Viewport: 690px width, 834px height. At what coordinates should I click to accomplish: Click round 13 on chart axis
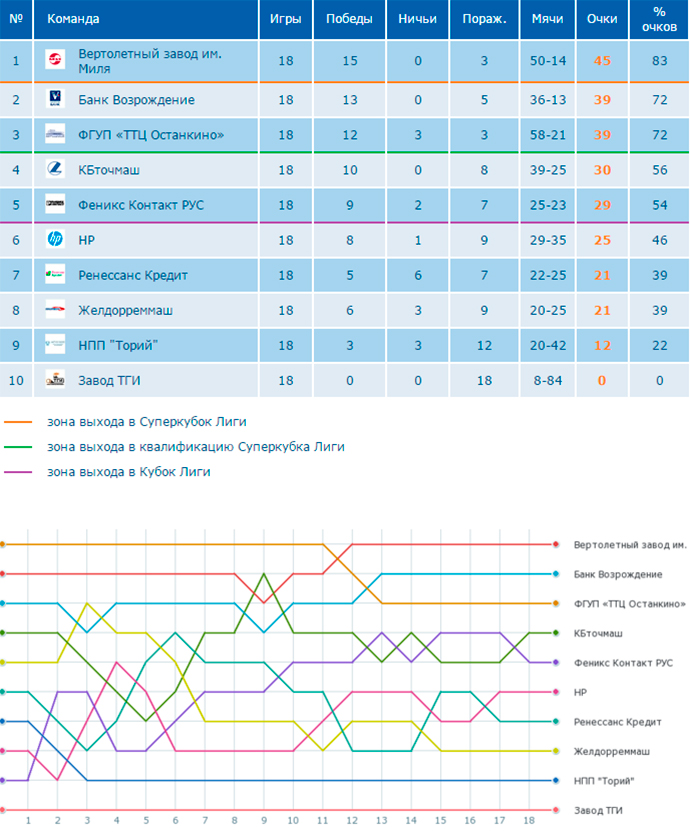click(381, 821)
